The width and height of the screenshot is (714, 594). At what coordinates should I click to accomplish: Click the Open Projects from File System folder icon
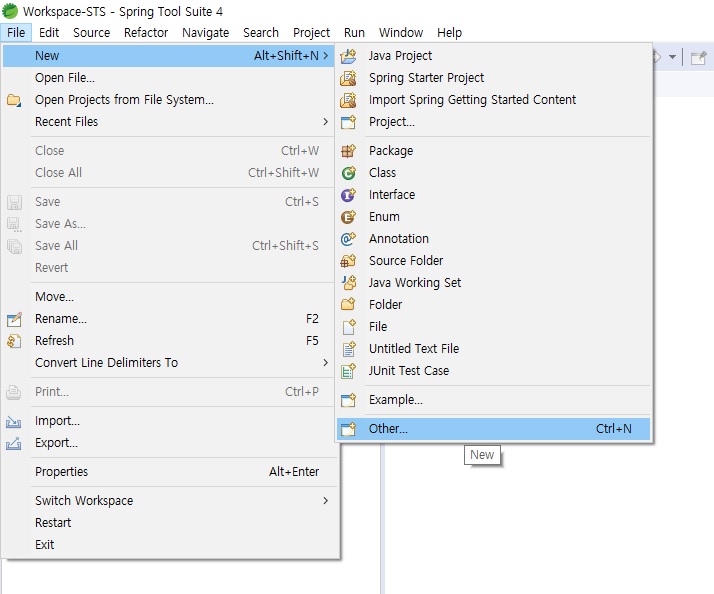click(14, 100)
